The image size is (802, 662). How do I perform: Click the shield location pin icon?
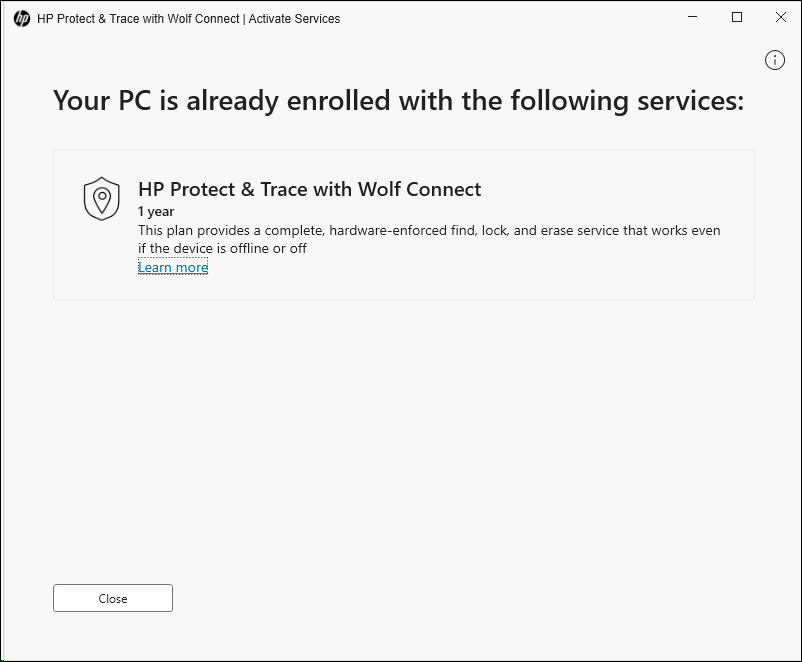[101, 198]
